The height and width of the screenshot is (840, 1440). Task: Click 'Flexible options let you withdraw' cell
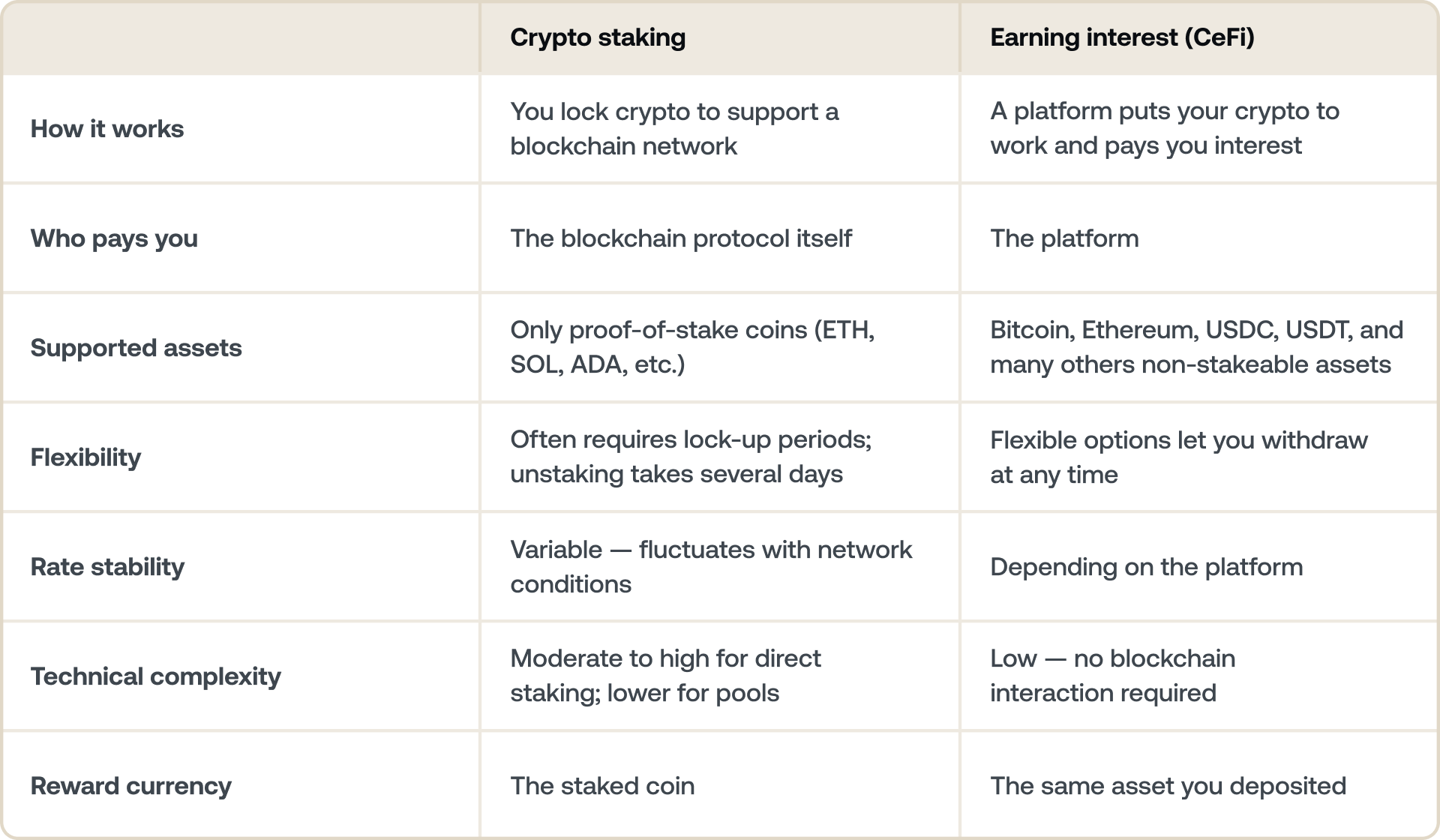1178,457
